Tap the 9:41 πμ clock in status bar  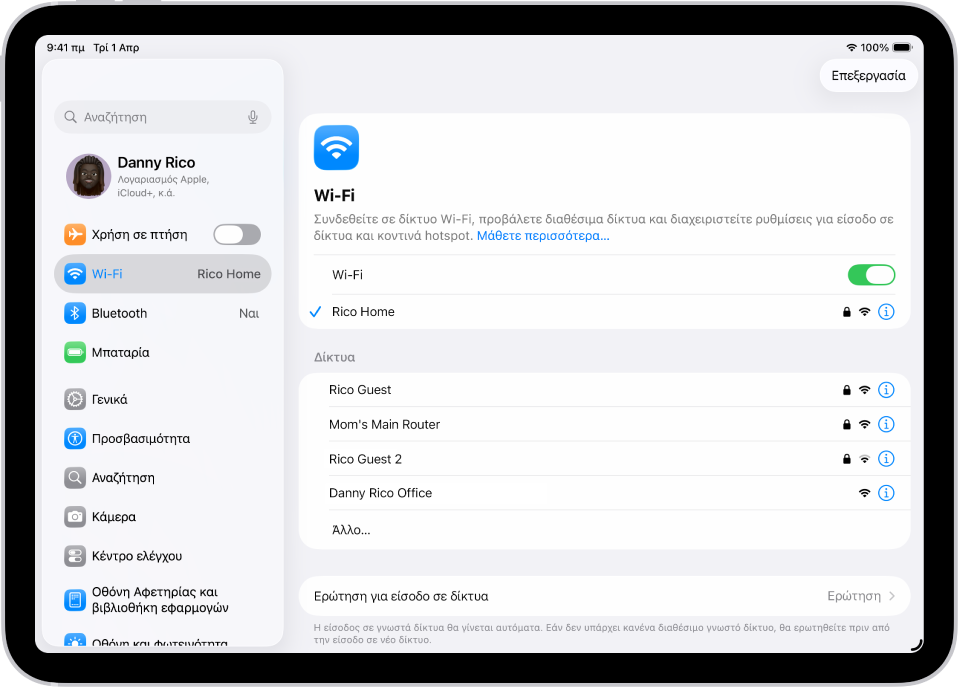66,48
